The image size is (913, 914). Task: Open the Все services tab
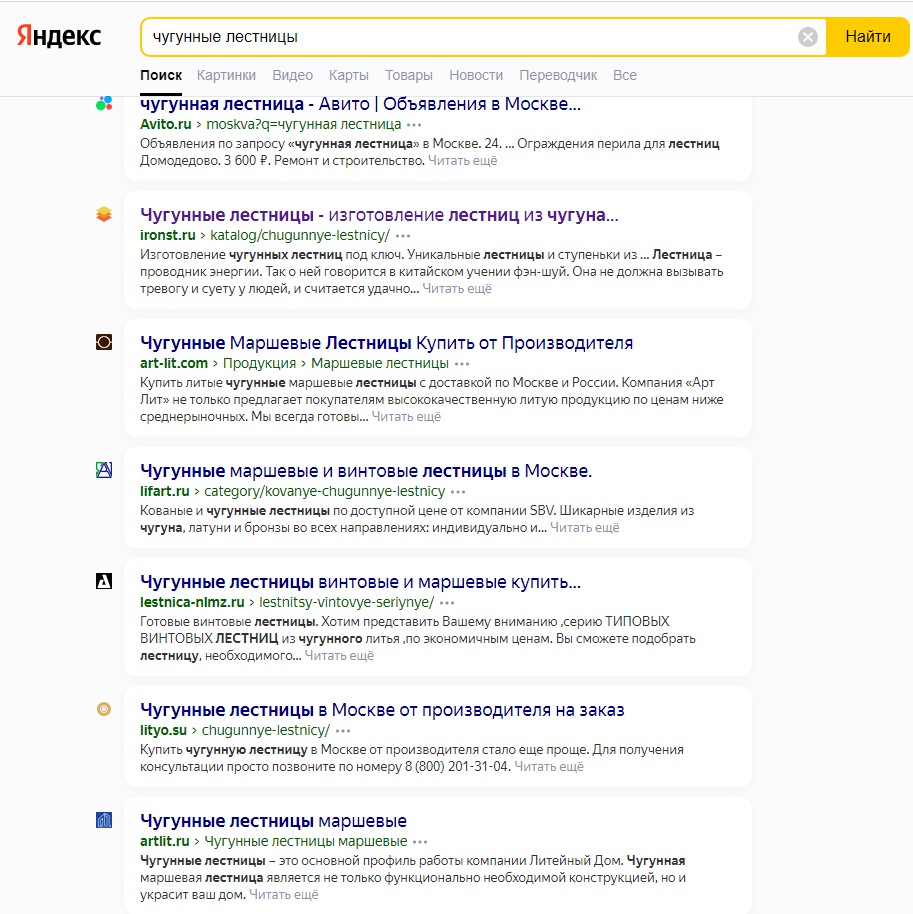(625, 75)
